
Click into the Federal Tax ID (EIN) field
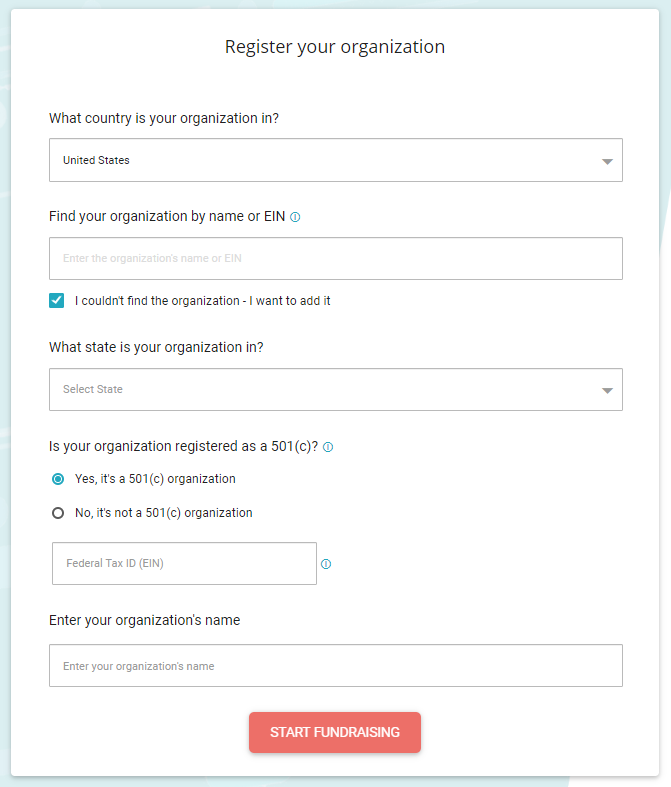(184, 563)
